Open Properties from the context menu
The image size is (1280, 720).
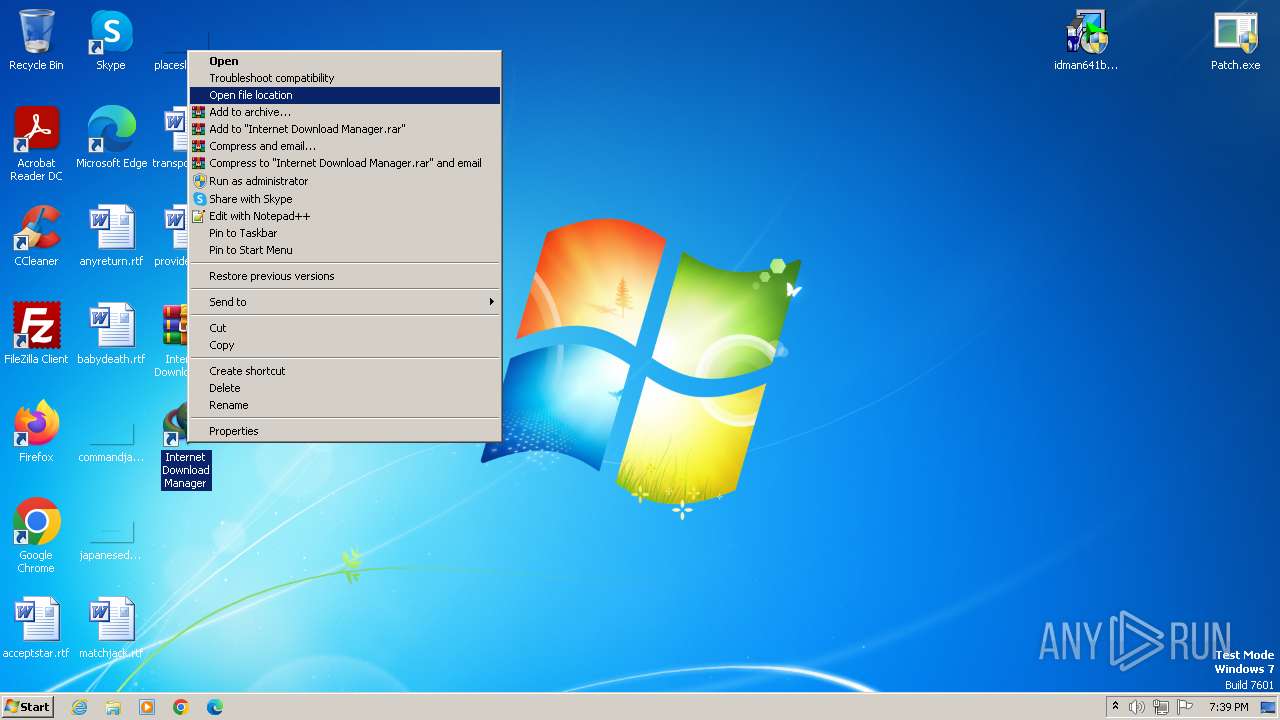coord(345,431)
